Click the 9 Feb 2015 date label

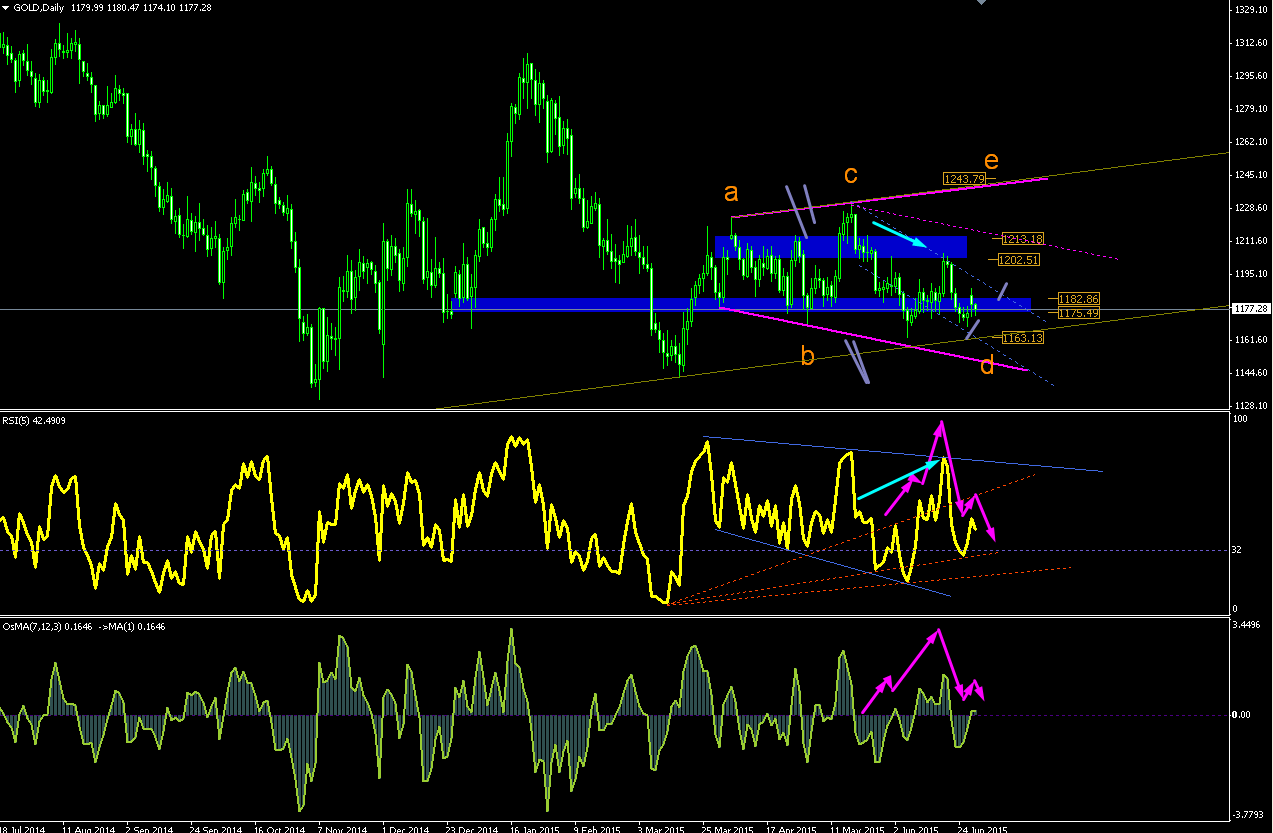[598, 828]
